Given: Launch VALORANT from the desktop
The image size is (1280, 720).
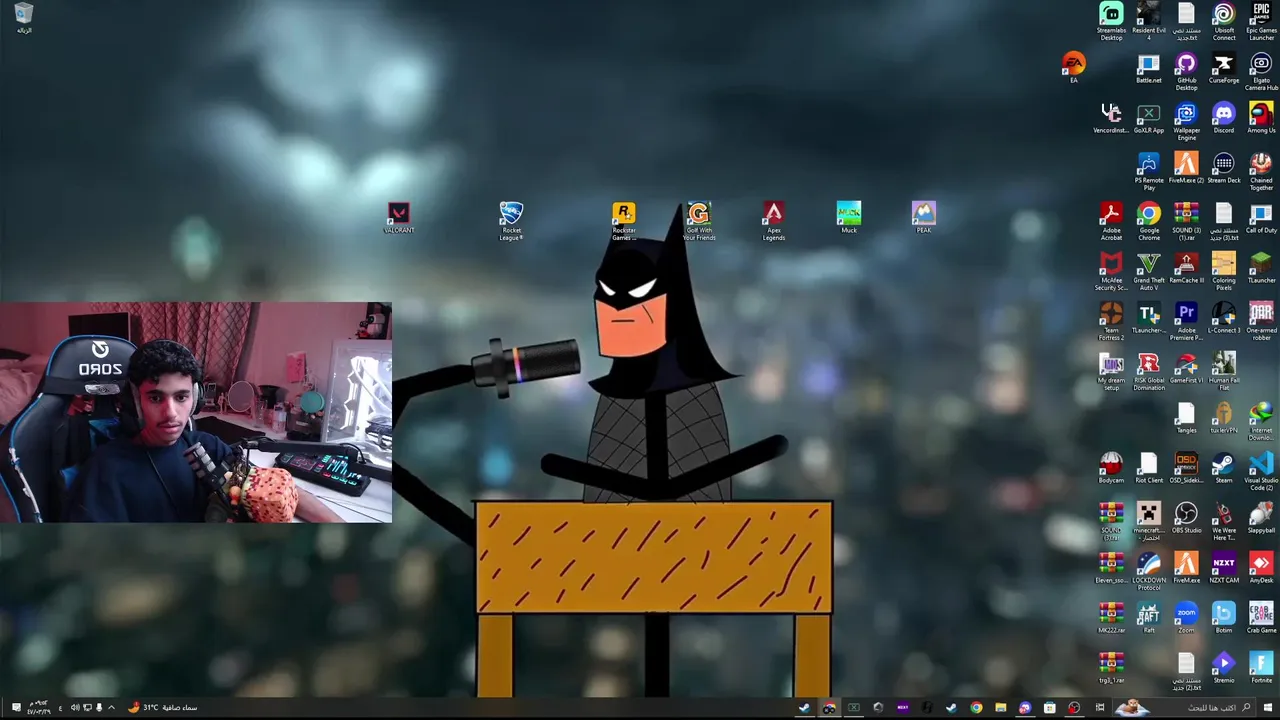Looking at the screenshot, I should click(x=399, y=218).
